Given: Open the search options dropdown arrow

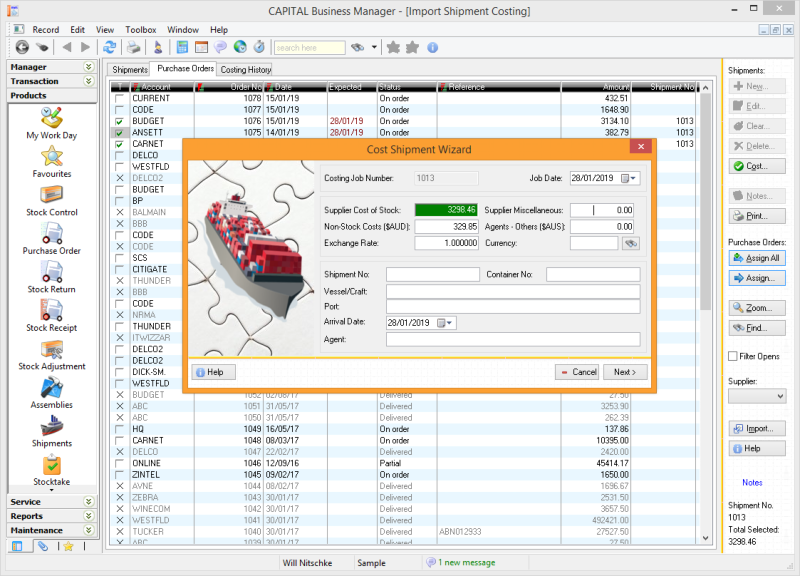Looking at the screenshot, I should click(x=374, y=47).
